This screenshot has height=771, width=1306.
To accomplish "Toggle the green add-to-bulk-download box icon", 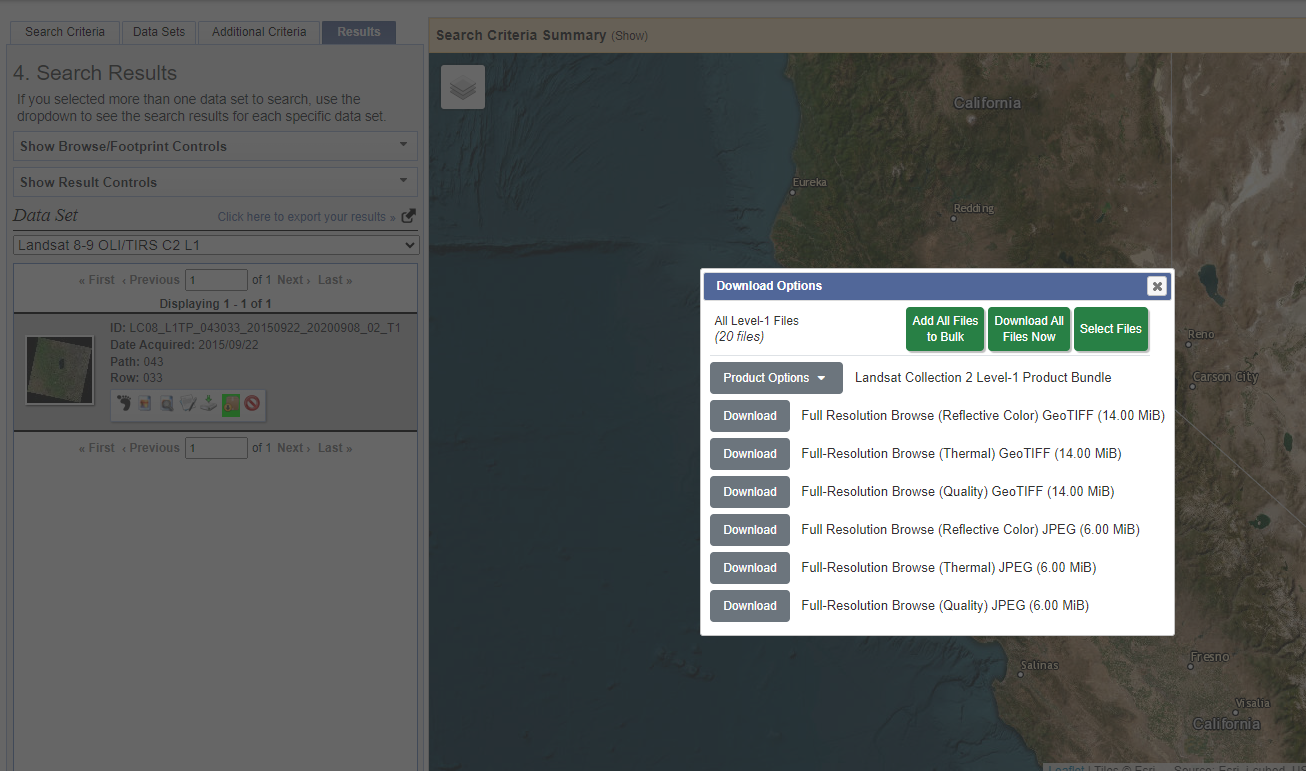I will [231, 404].
